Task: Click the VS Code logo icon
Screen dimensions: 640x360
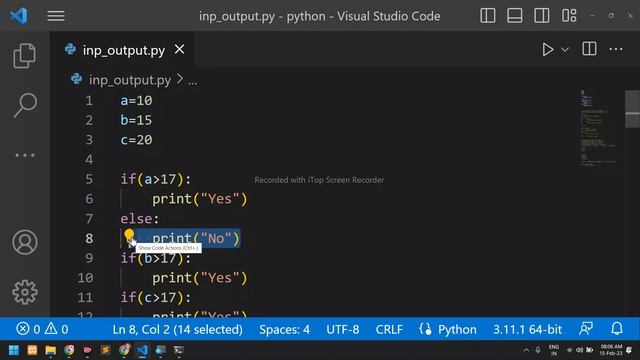Action: 19,16
